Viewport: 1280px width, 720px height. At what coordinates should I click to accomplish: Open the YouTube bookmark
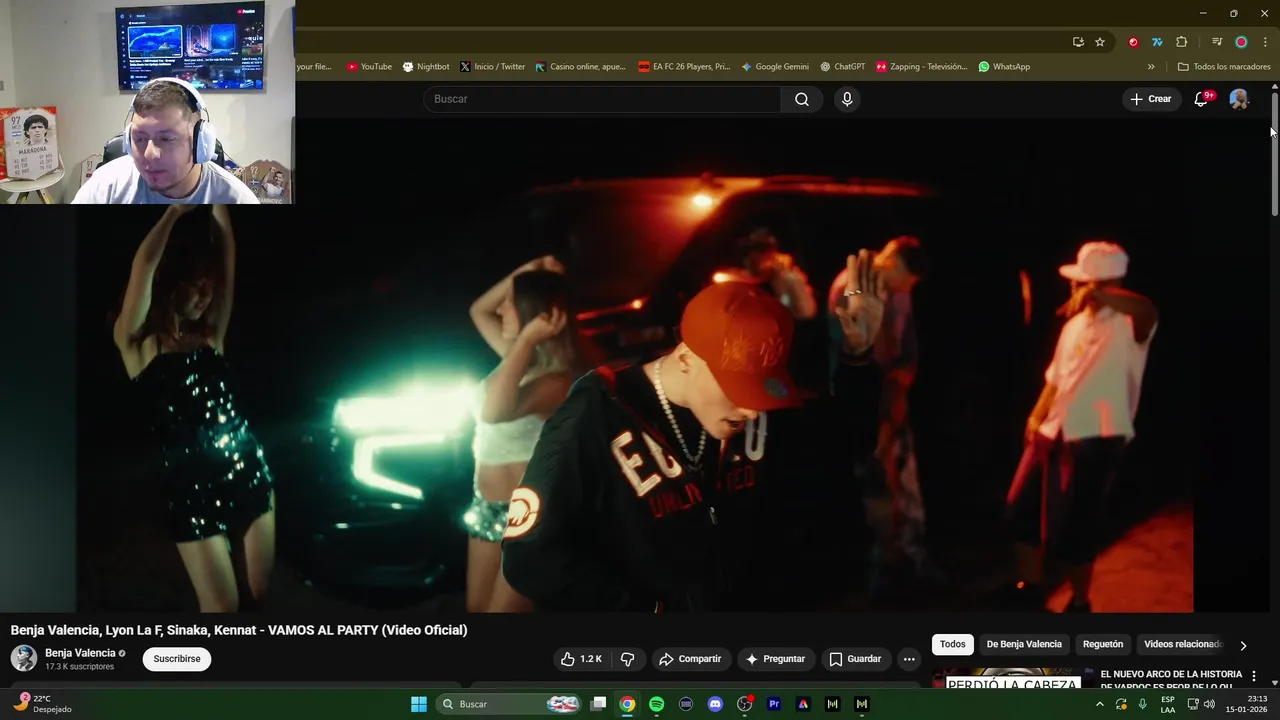coord(369,67)
